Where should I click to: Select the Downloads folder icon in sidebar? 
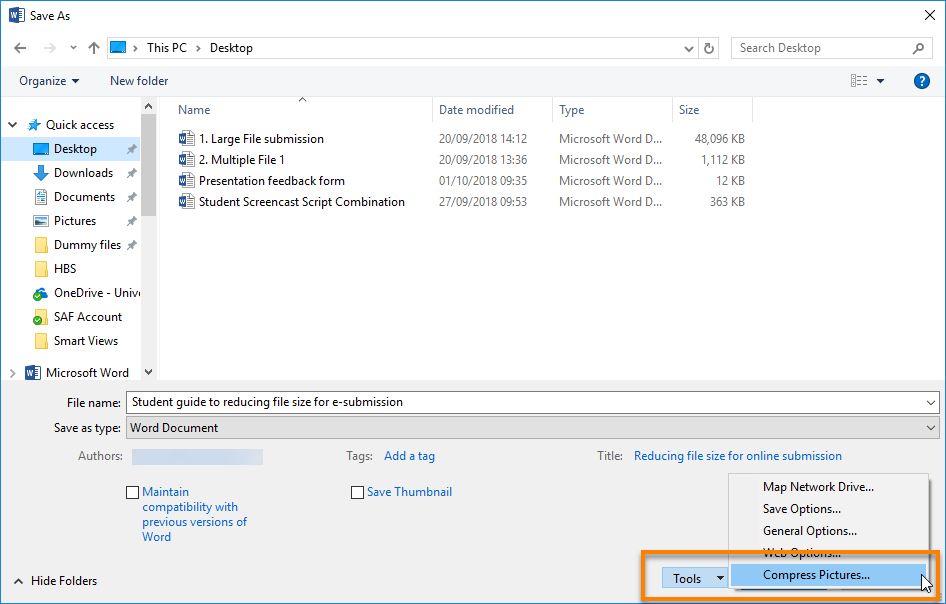coord(41,173)
